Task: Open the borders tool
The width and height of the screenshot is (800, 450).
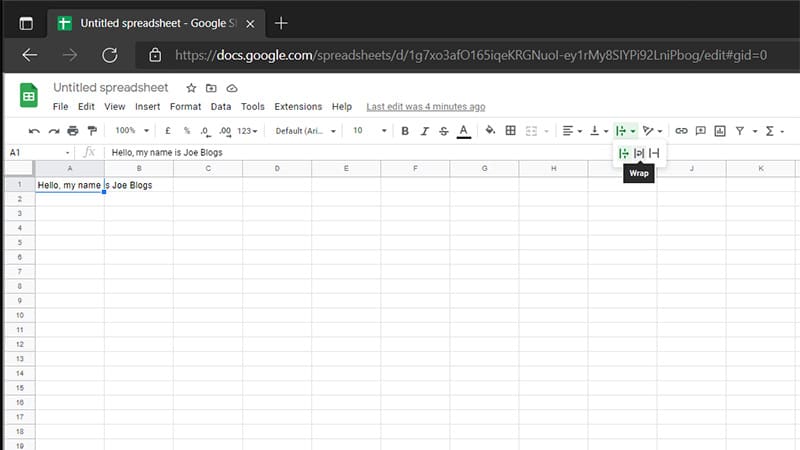Action: coord(510,131)
